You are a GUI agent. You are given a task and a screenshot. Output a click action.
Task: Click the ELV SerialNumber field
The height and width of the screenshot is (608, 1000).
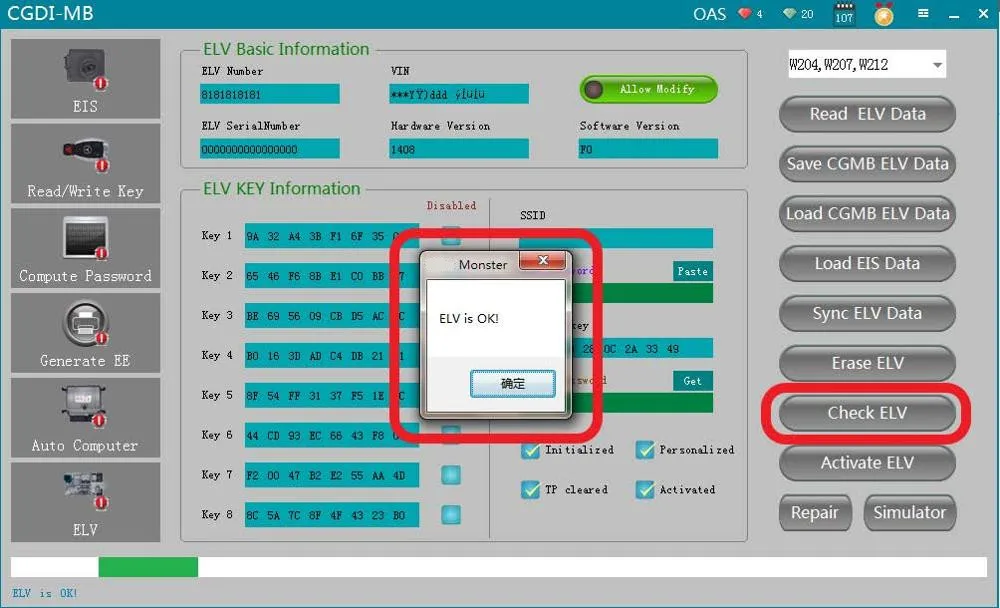coord(270,149)
